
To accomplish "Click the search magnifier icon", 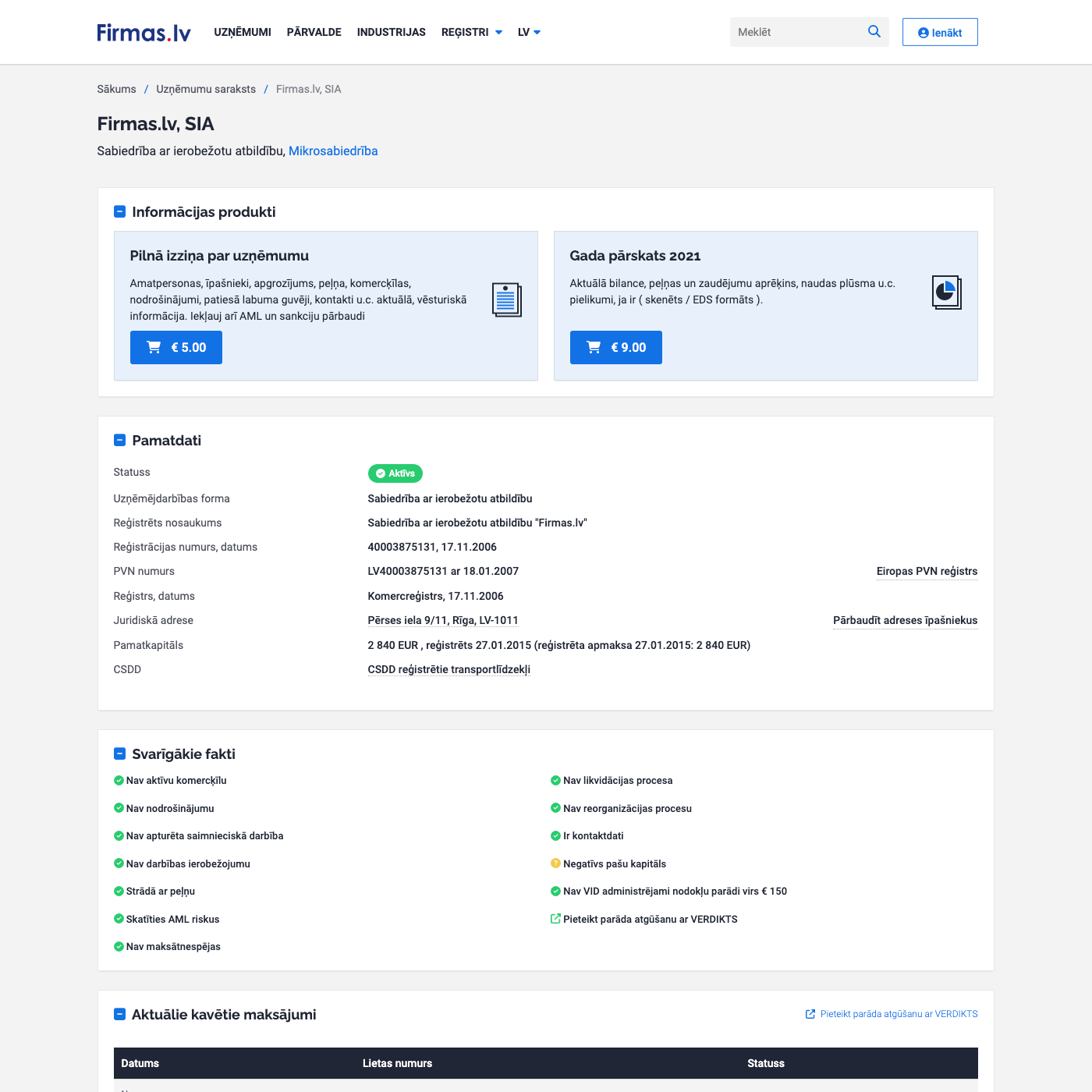I will [874, 31].
